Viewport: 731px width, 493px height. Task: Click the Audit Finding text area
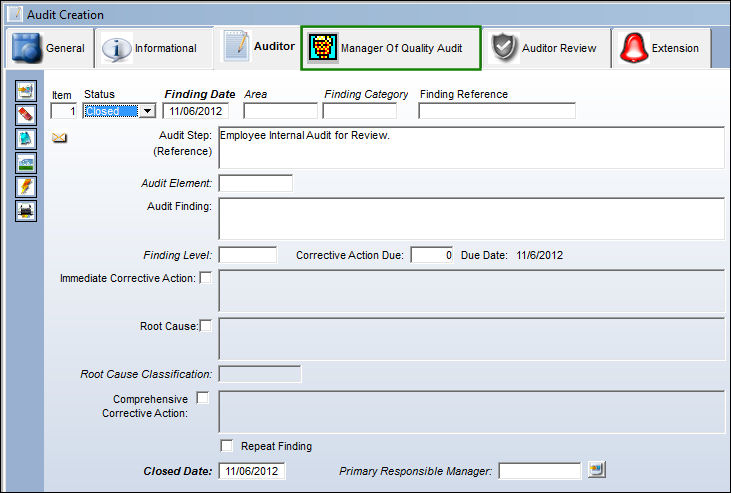click(x=471, y=219)
